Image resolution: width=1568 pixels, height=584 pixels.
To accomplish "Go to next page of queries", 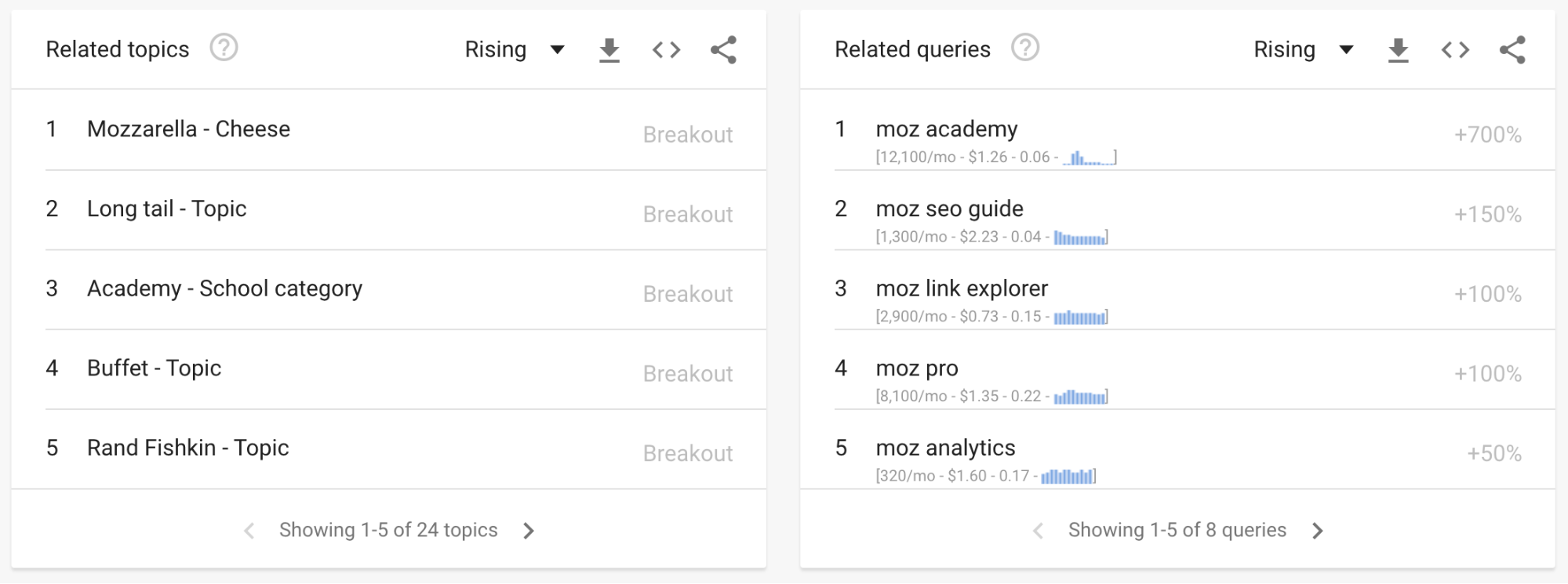I will click(1318, 530).
